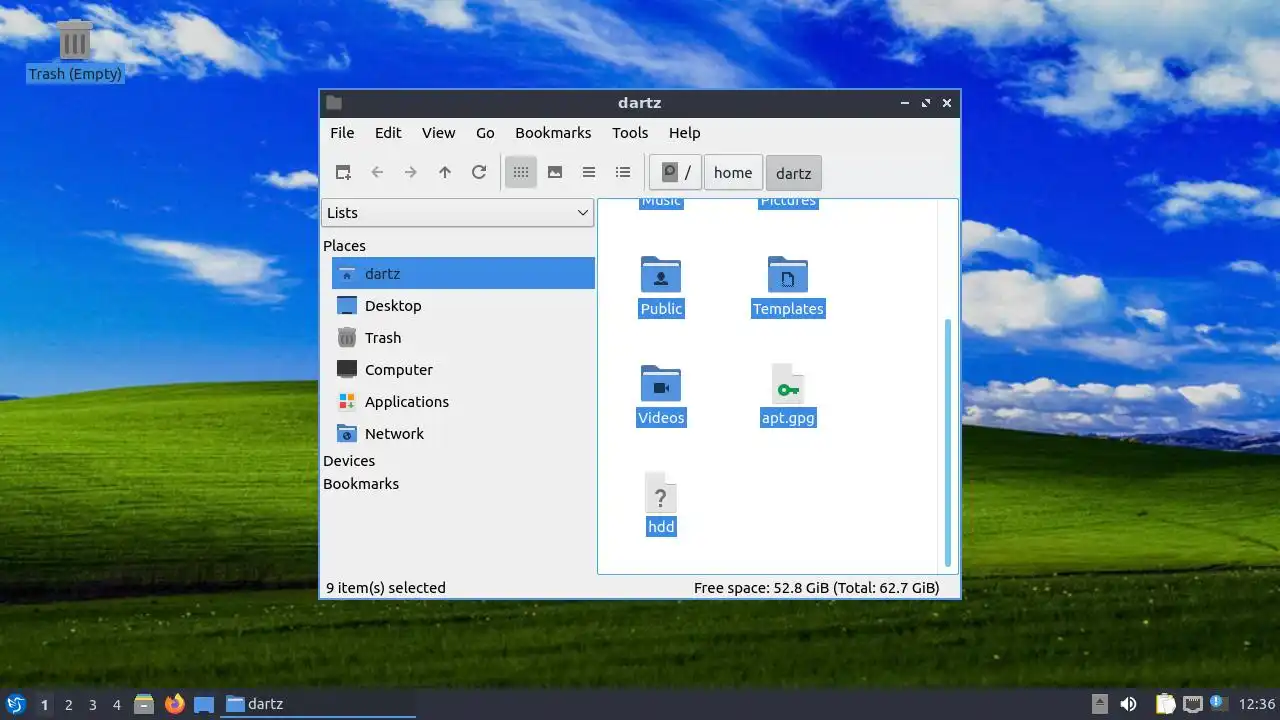The height and width of the screenshot is (720, 1280).
Task: Click the Places section header
Action: 344,245
